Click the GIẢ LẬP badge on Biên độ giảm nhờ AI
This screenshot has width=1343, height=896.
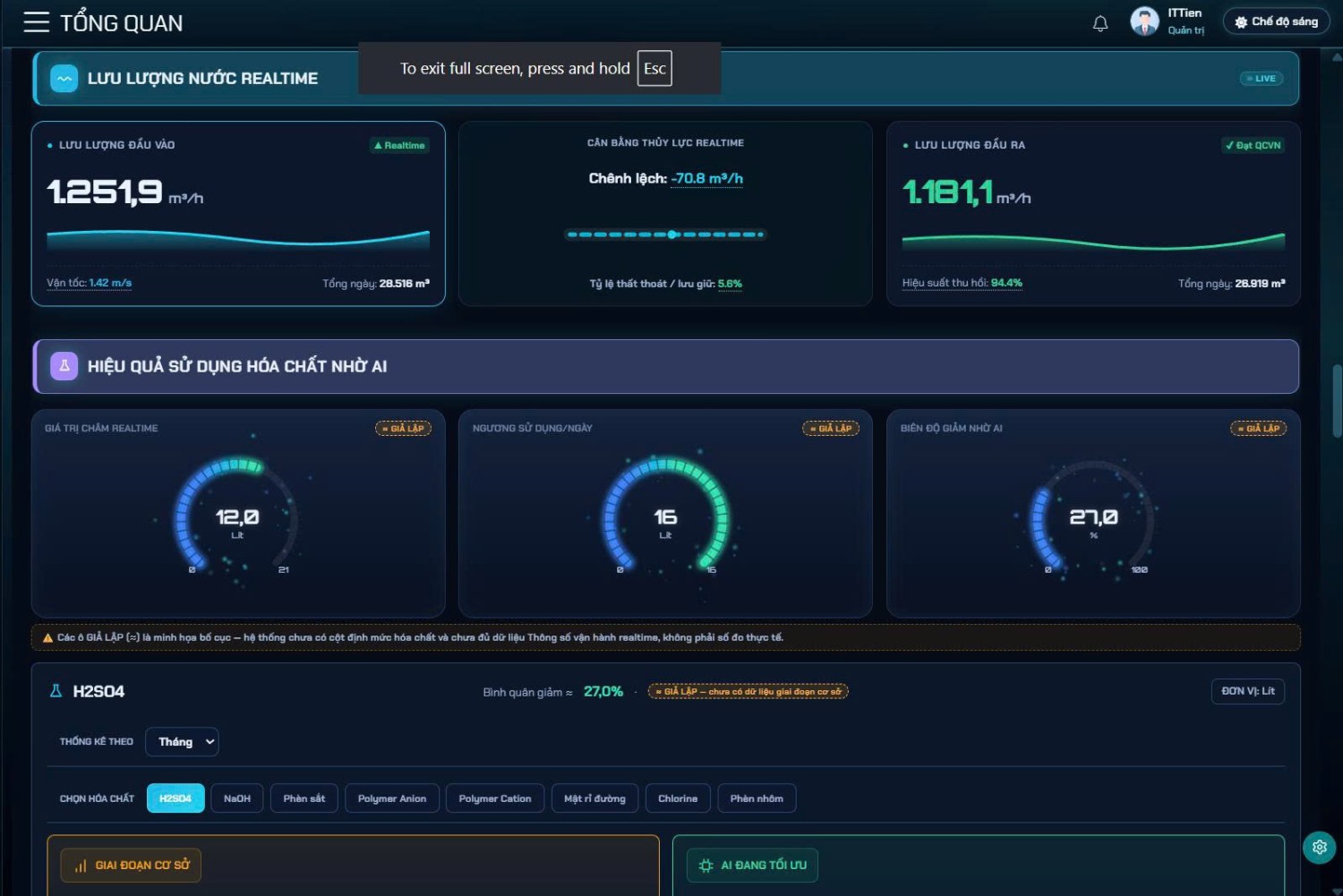coord(1259,429)
